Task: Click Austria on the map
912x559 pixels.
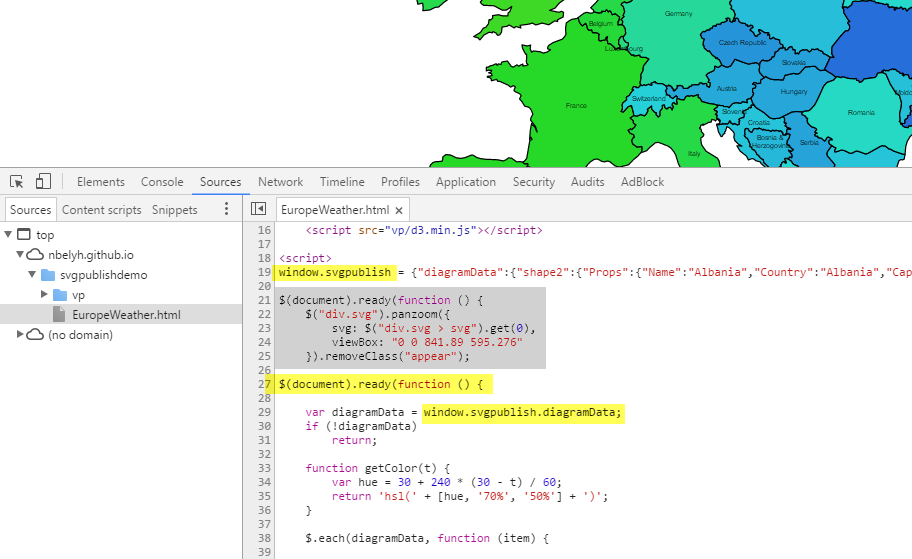Action: (726, 88)
